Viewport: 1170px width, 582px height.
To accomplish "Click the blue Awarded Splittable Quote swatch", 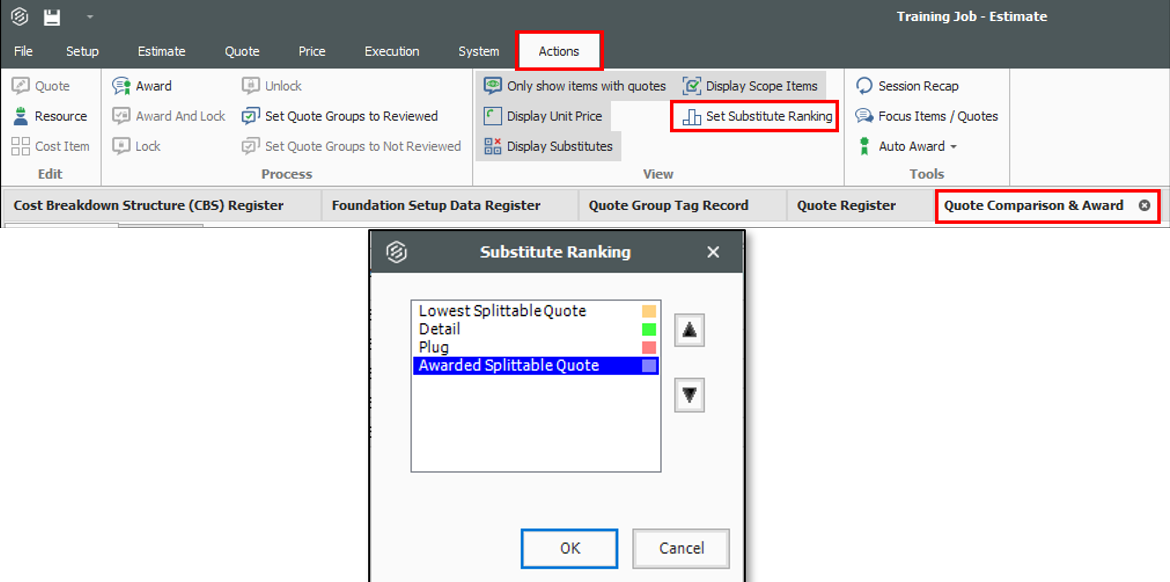I will tap(648, 366).
